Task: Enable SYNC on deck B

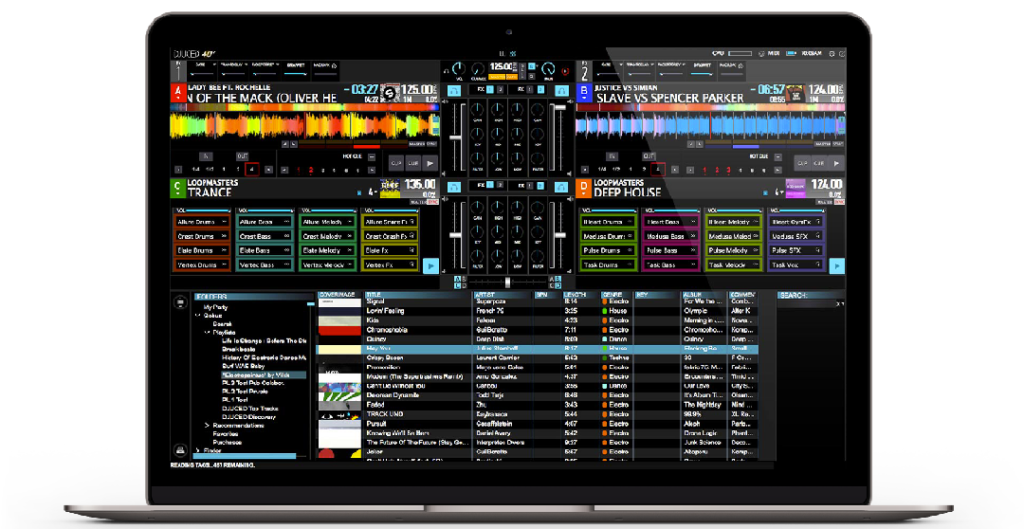Action: click(839, 144)
